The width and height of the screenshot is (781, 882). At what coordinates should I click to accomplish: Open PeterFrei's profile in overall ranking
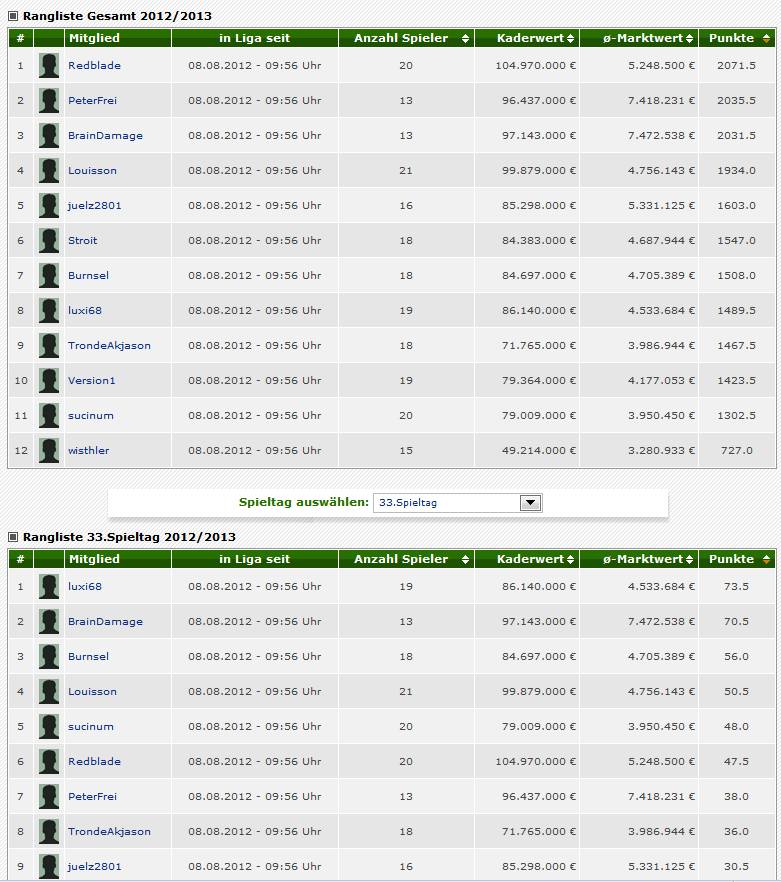[x=92, y=101]
